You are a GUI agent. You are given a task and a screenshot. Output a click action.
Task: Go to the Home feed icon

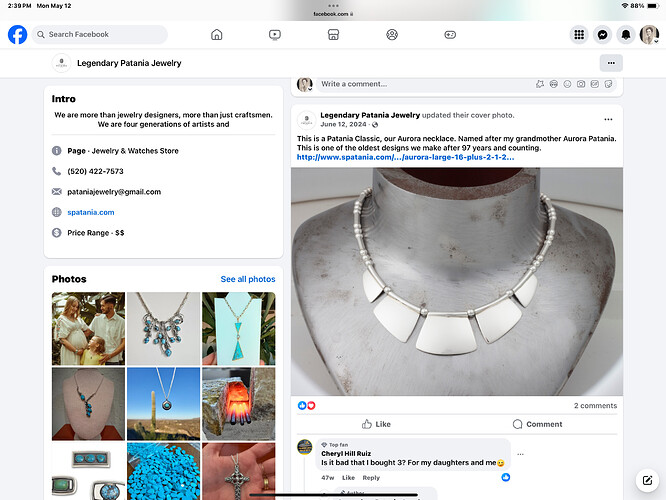217,34
